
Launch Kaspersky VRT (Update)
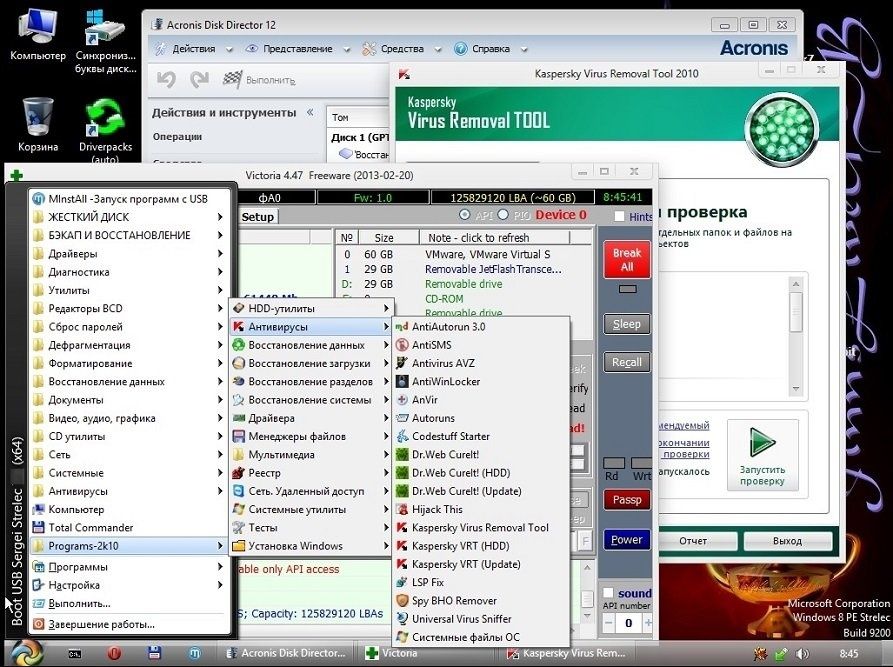tap(481, 564)
